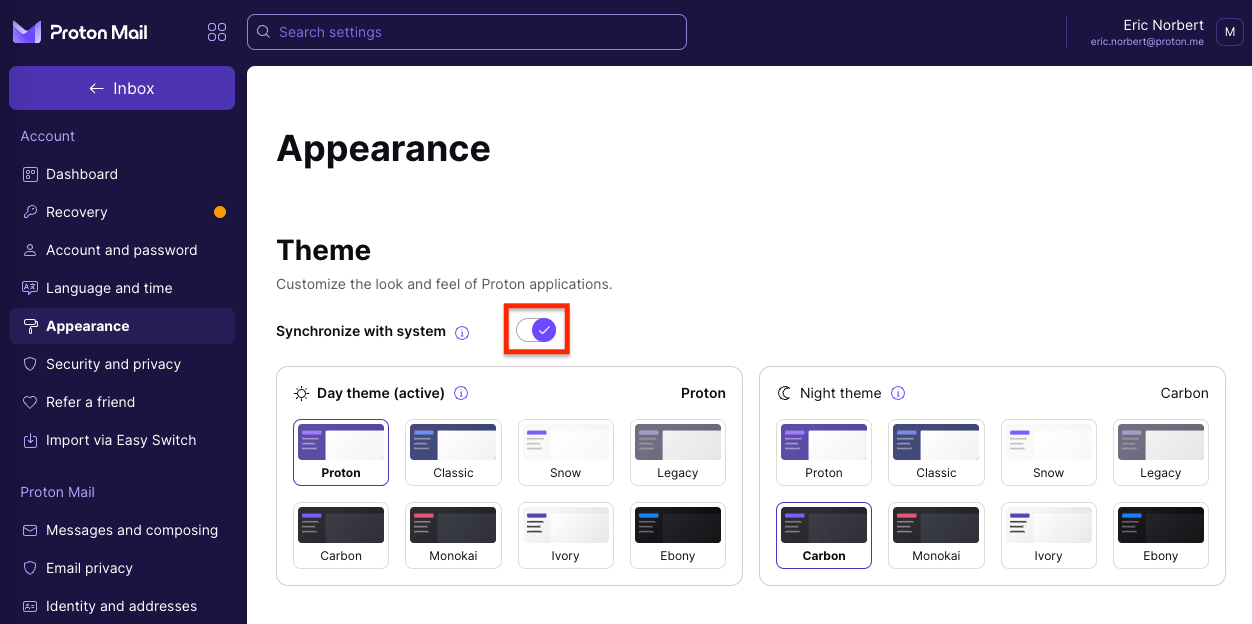Image resolution: width=1252 pixels, height=624 pixels.
Task: Click the Import via Easy Switch icon
Action: (30, 440)
